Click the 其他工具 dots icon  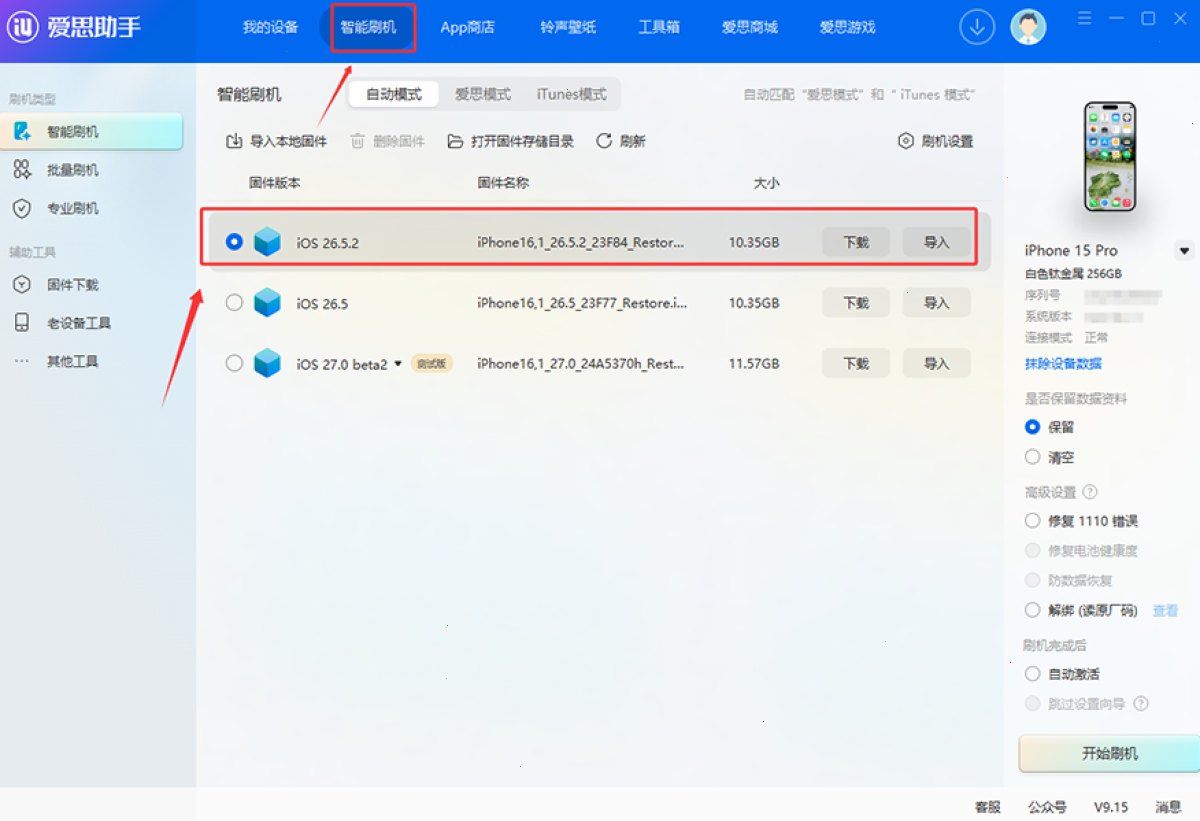(x=22, y=361)
